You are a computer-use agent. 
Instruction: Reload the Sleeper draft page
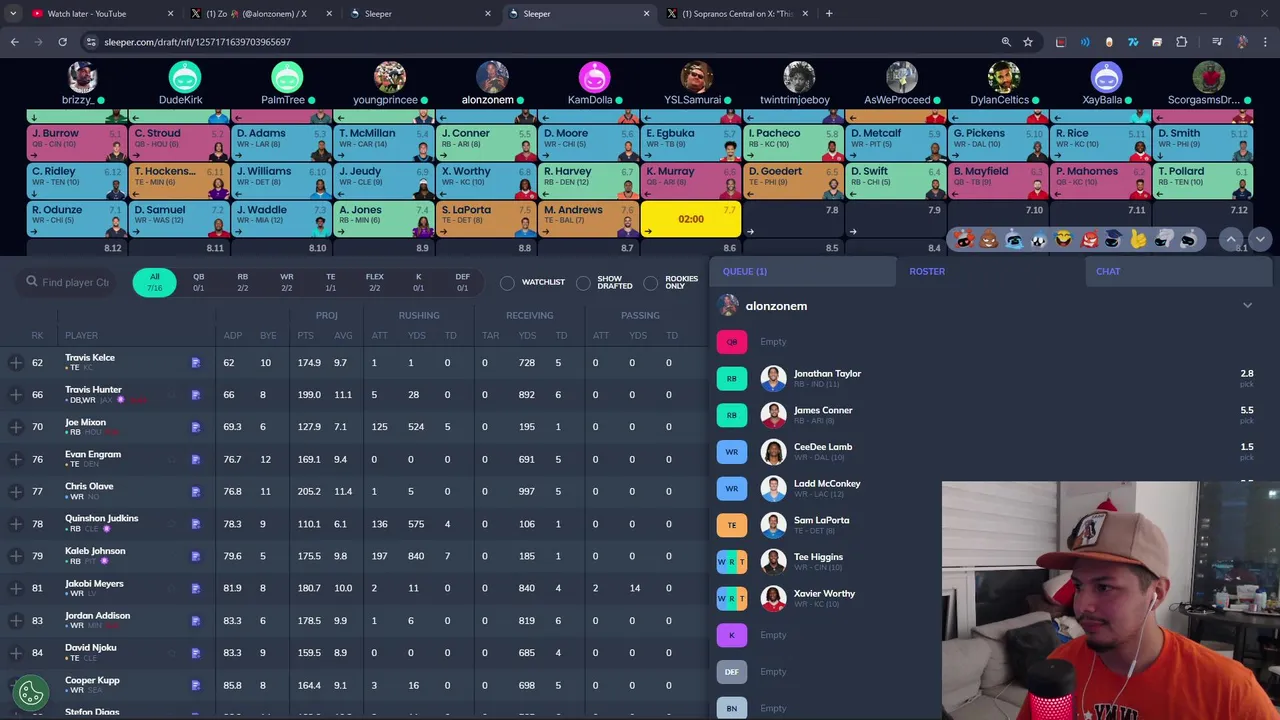point(62,42)
